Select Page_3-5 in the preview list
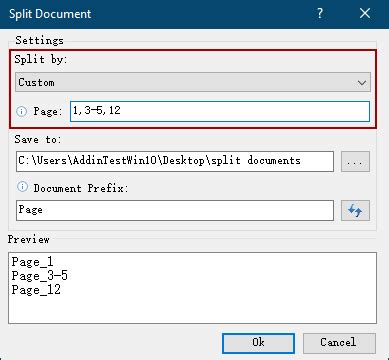This screenshot has width=389, height=360. tap(40, 276)
